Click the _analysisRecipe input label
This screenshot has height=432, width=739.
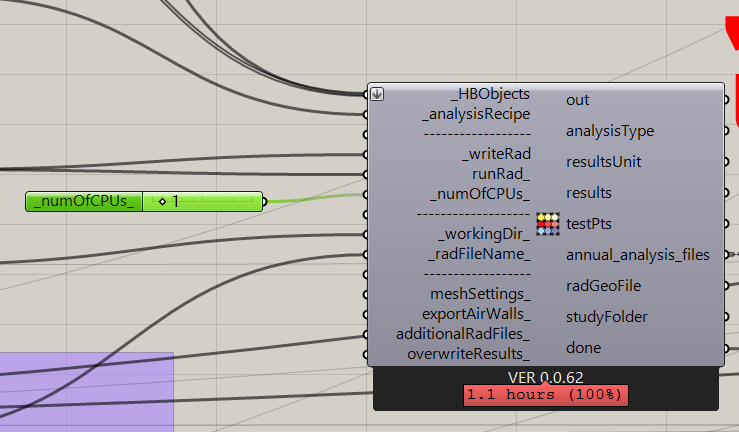(x=476, y=114)
